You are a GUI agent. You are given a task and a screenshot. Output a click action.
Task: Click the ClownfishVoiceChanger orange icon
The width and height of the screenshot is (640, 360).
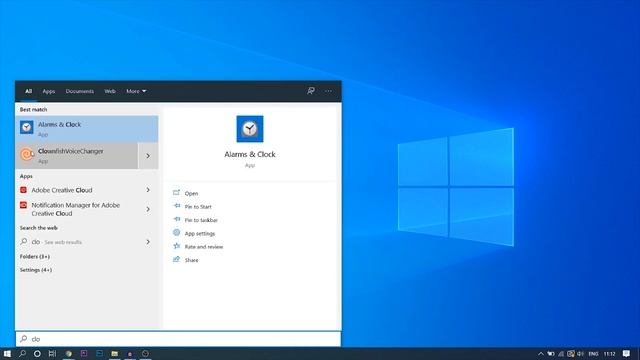[27, 154]
